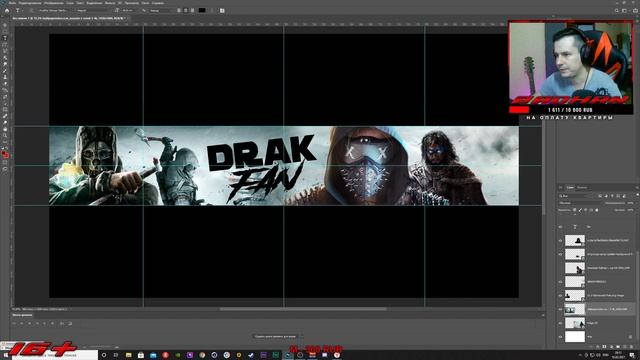640x360 pixels.
Task: Click Create new layer icon
Action: click(x=624, y=347)
